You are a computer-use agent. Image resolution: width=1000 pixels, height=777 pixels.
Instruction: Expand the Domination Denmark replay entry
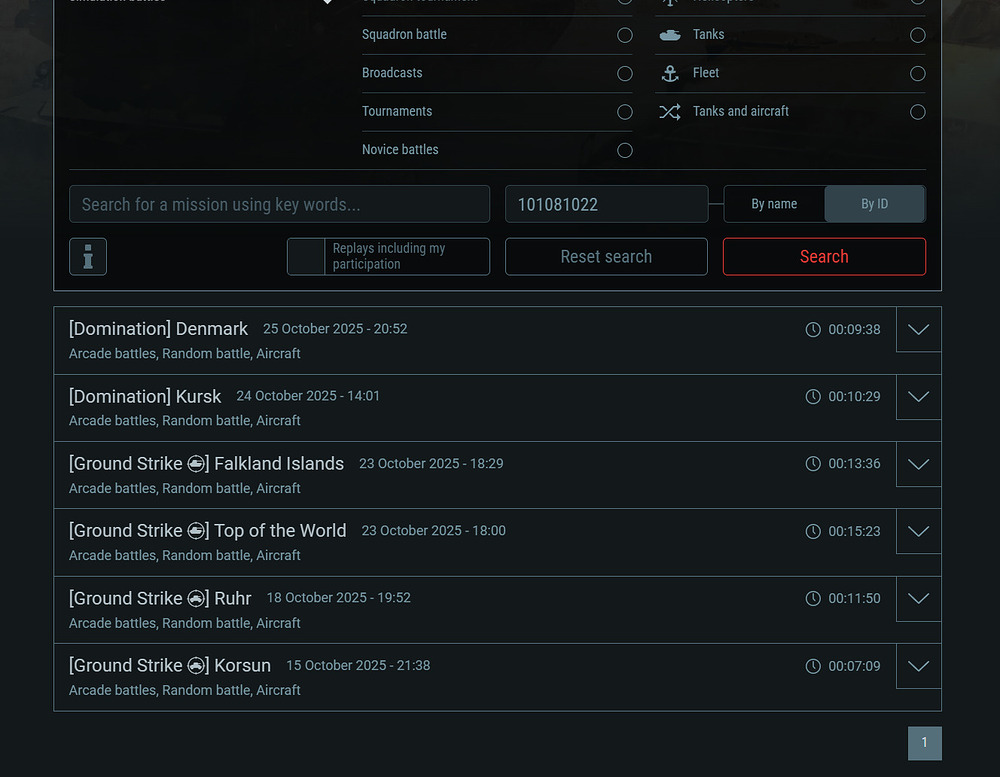[918, 330]
